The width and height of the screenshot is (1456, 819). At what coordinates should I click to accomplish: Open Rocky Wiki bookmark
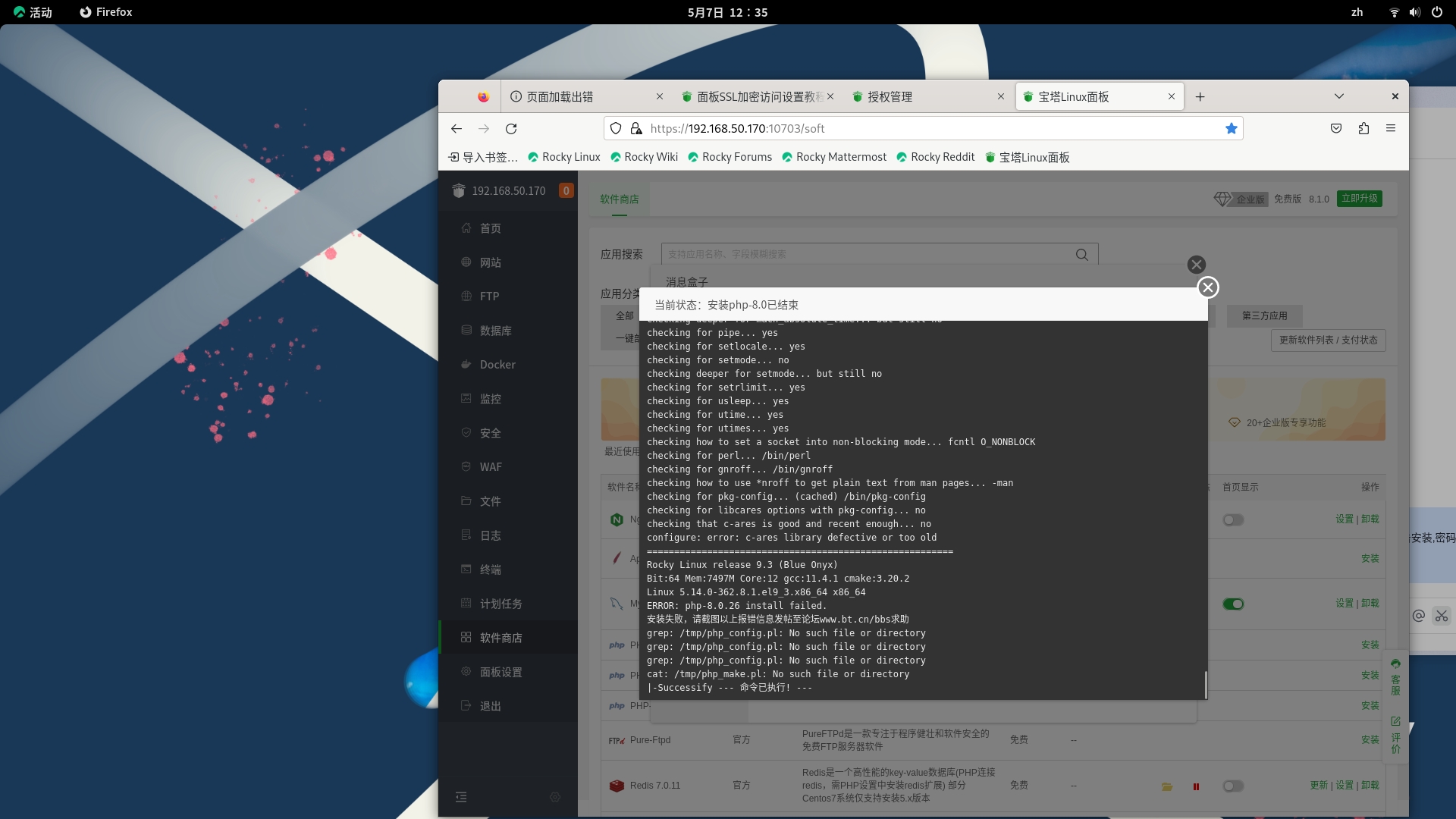(644, 157)
